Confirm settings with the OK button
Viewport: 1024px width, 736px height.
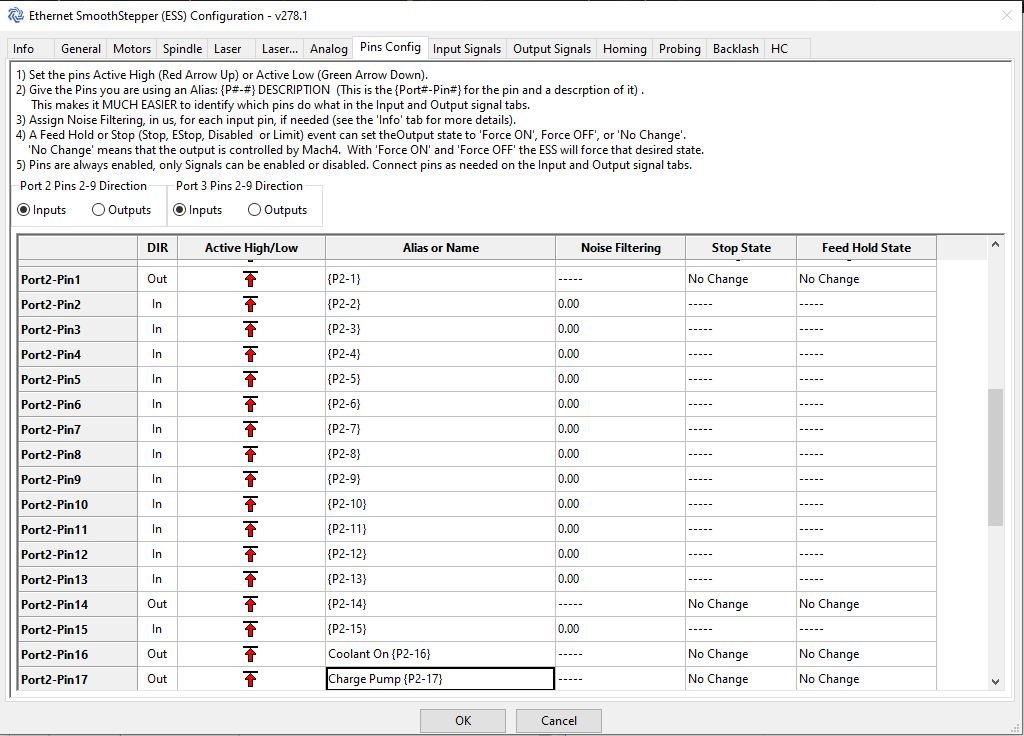pyautogui.click(x=462, y=721)
